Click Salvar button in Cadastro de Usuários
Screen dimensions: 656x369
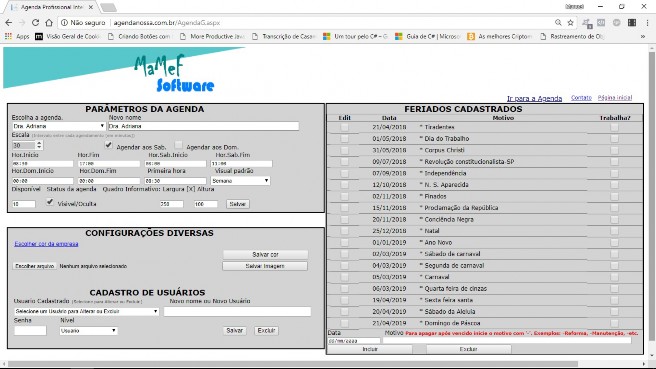tap(234, 331)
